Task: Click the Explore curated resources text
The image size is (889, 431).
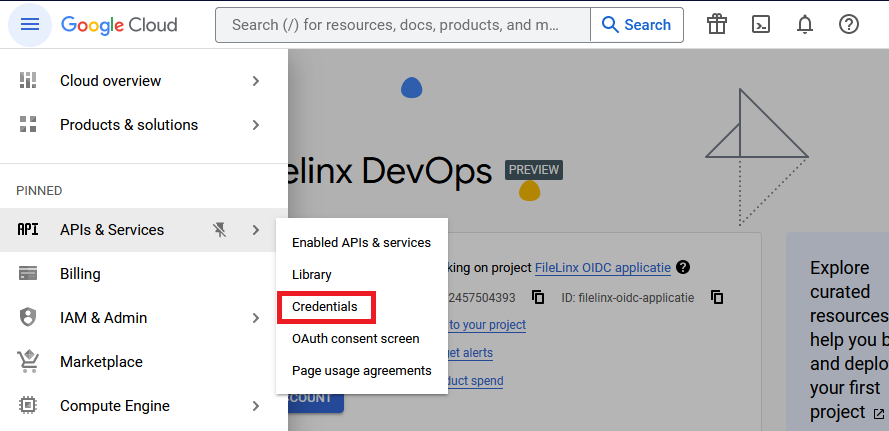Action: (849, 340)
